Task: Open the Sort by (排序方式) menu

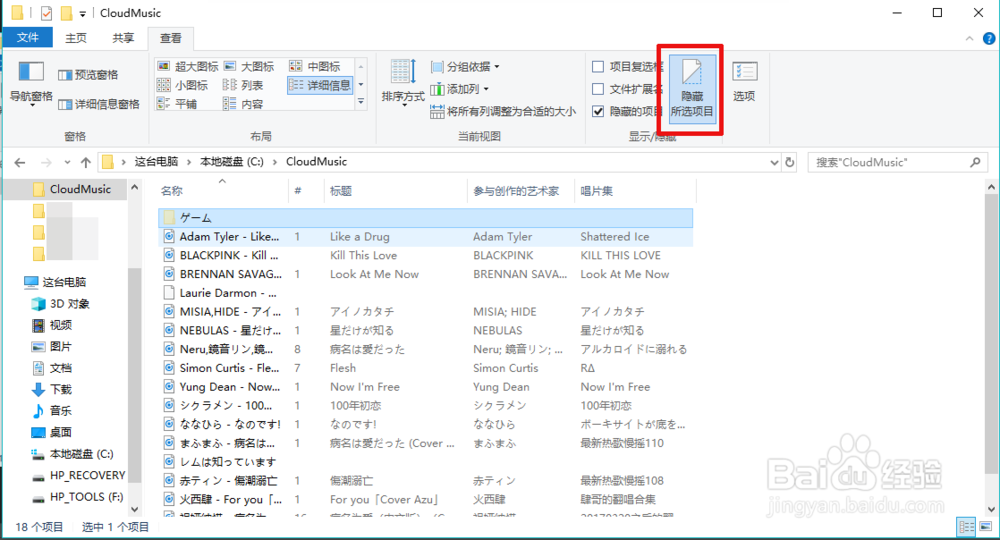Action: click(403, 83)
